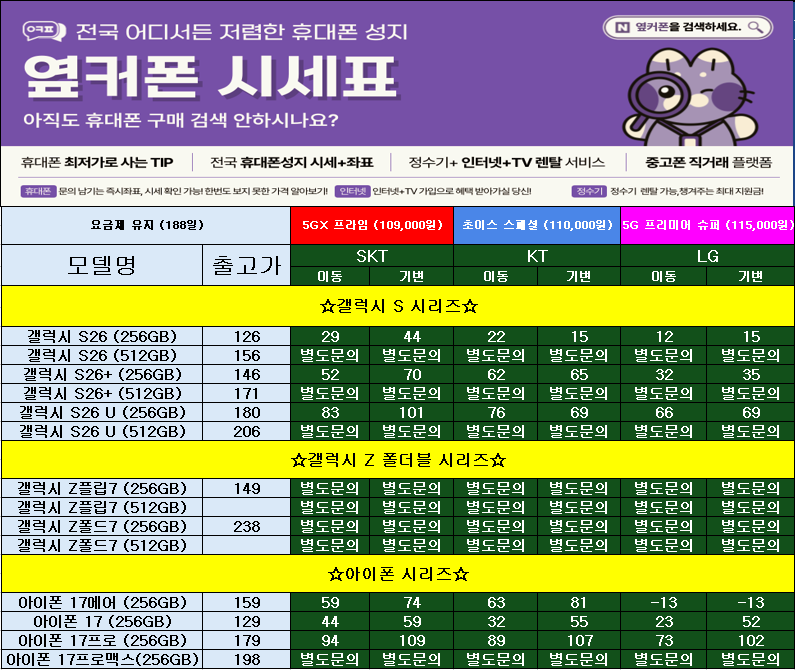Click LG 이동 value 66 in S26 U row
This screenshot has height=670, width=795.
coord(663,412)
